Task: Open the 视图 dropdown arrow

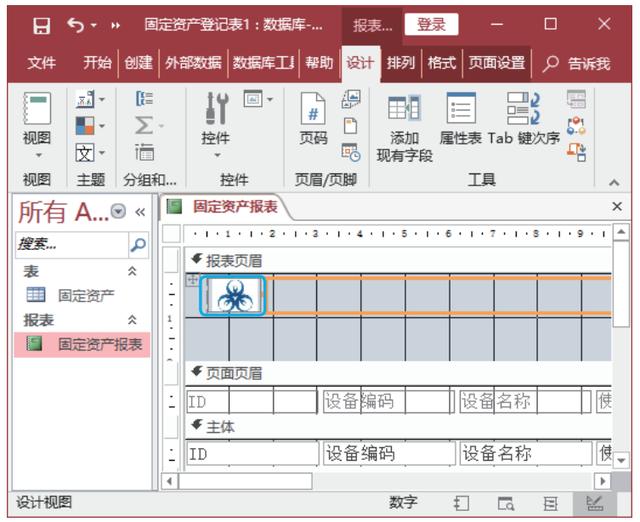Action: click(x=38, y=155)
